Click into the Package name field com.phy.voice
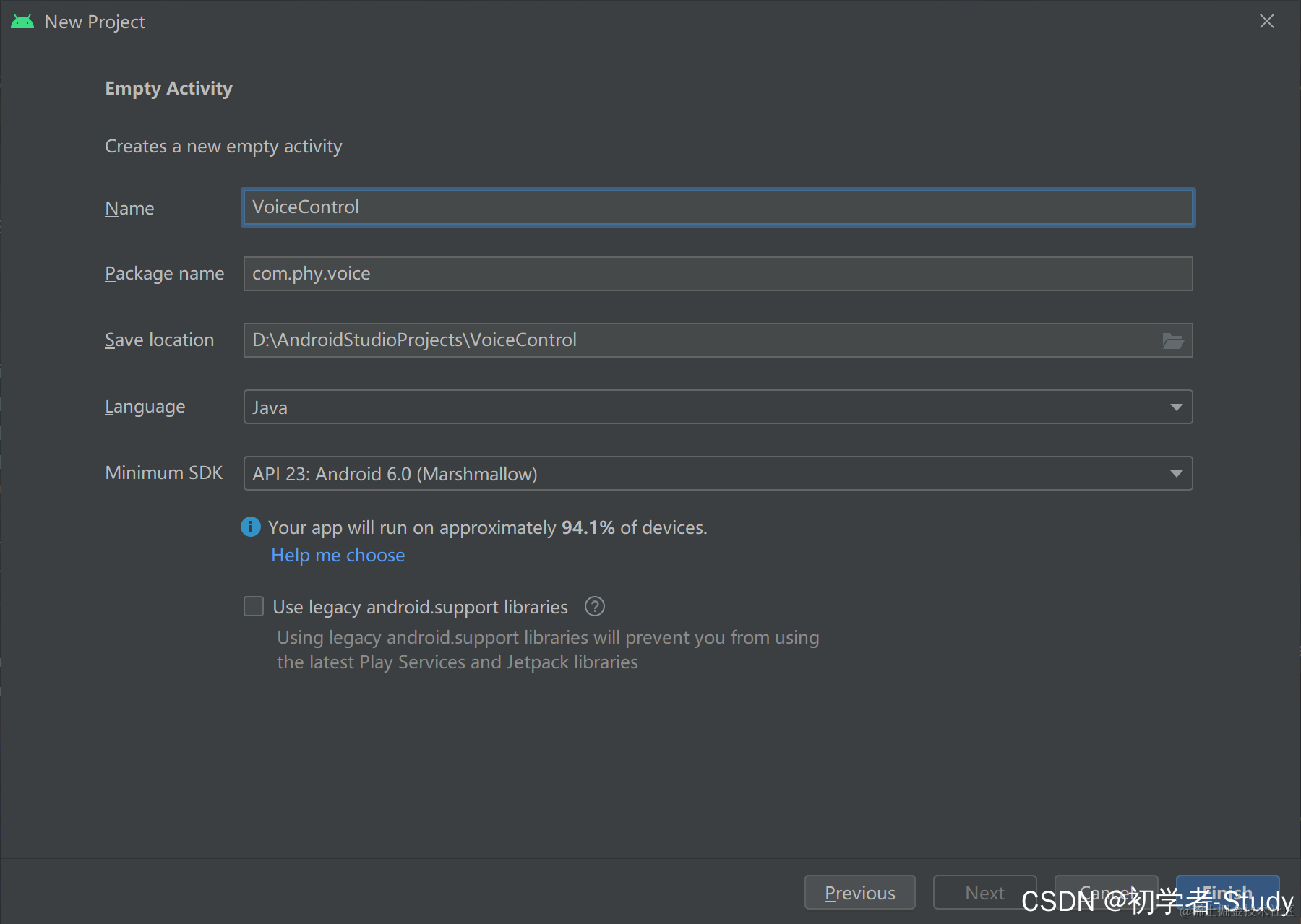1301x924 pixels. pos(718,274)
